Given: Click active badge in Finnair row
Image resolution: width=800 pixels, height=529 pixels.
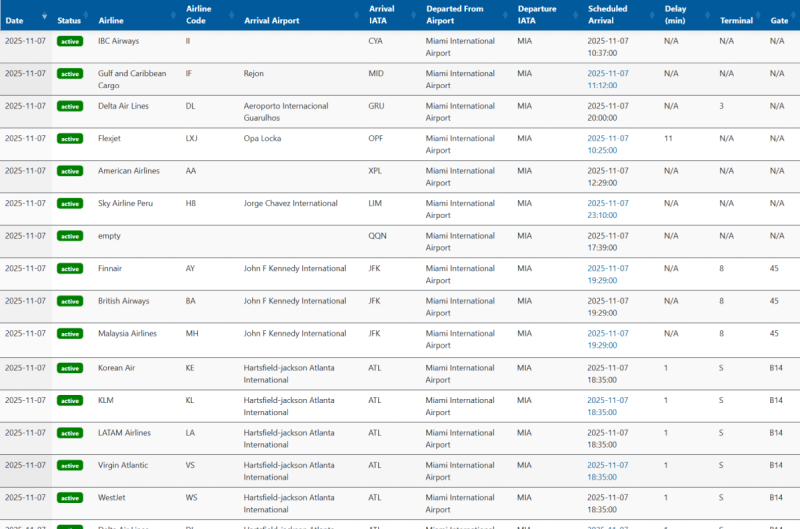Looking at the screenshot, I should point(70,269).
